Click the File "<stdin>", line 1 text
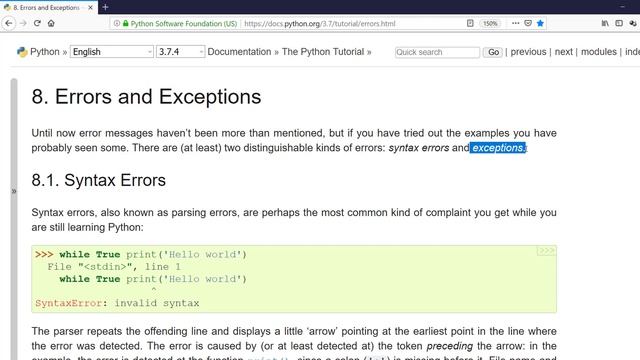 (114, 267)
